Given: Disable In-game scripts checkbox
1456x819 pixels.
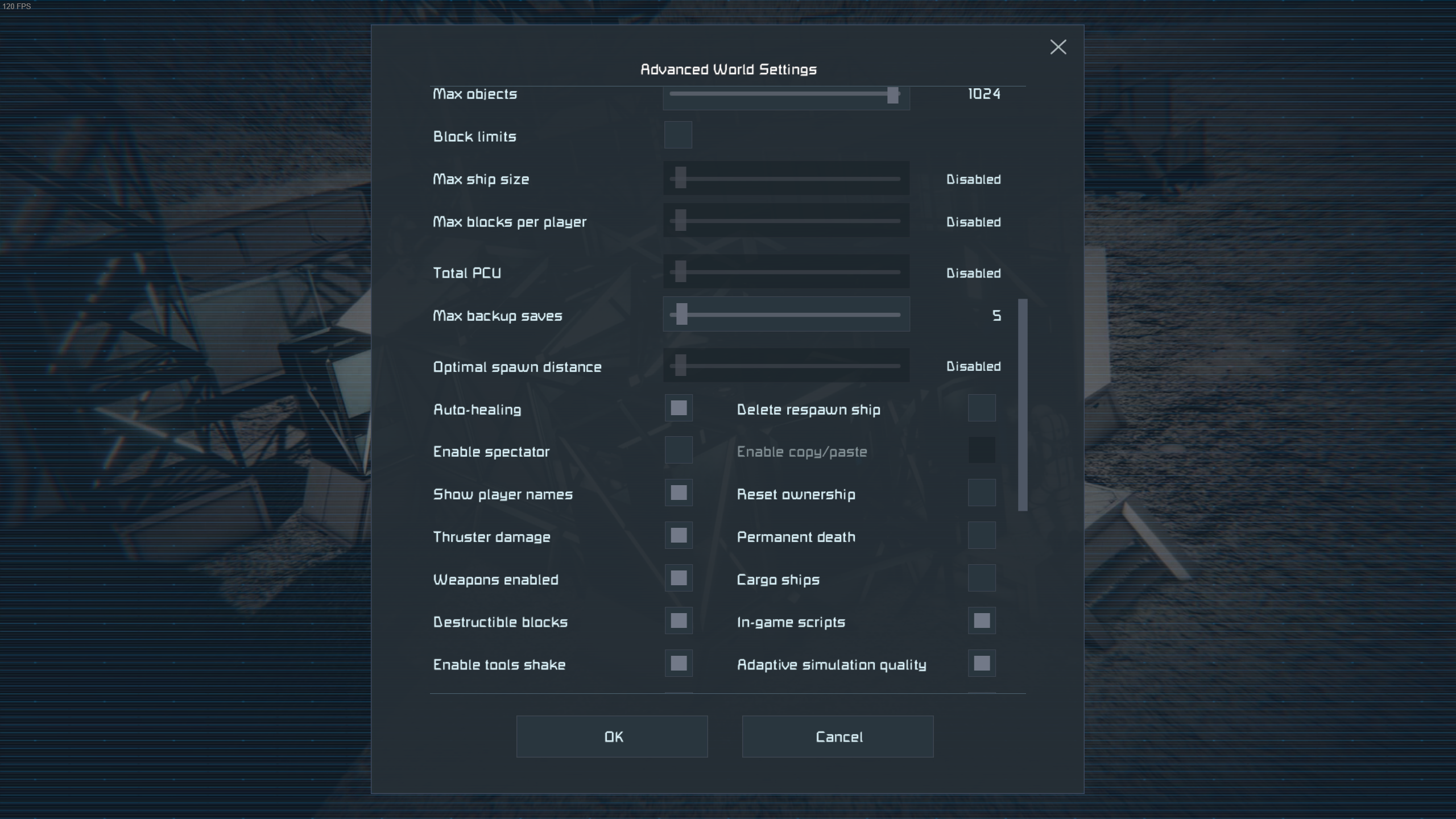Looking at the screenshot, I should tap(982, 621).
